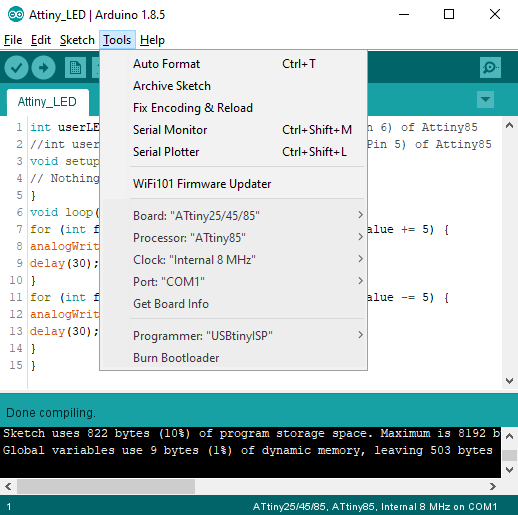Launch WiFi101 Firmware Updater
Screen dimensions: 518x515
coord(233,184)
